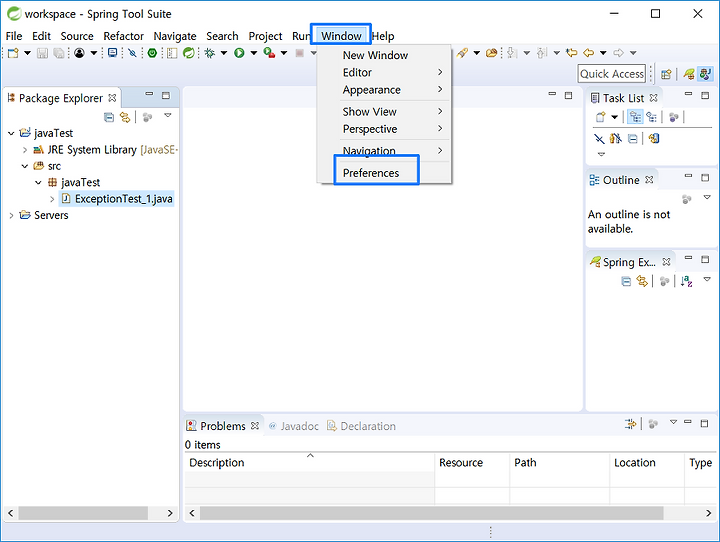Open the File menu

[x=14, y=36]
